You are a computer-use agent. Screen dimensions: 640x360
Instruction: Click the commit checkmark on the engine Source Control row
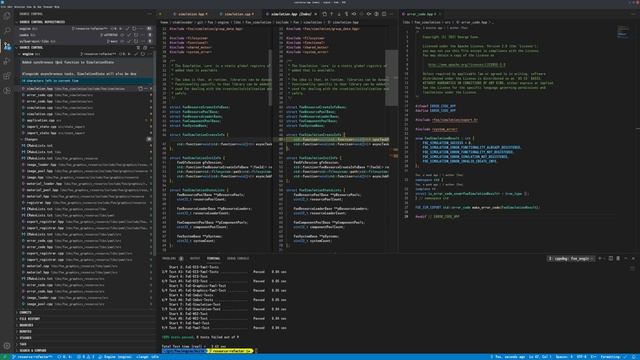click(x=136, y=54)
